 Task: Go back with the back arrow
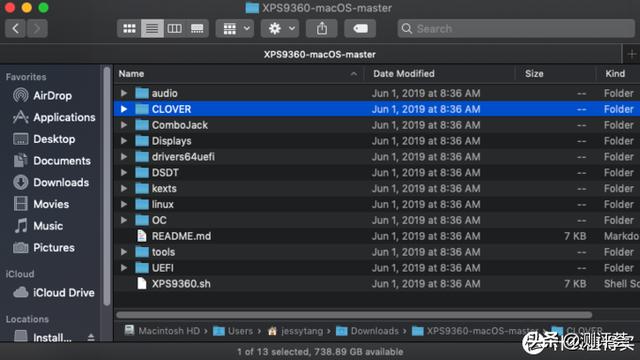point(16,29)
